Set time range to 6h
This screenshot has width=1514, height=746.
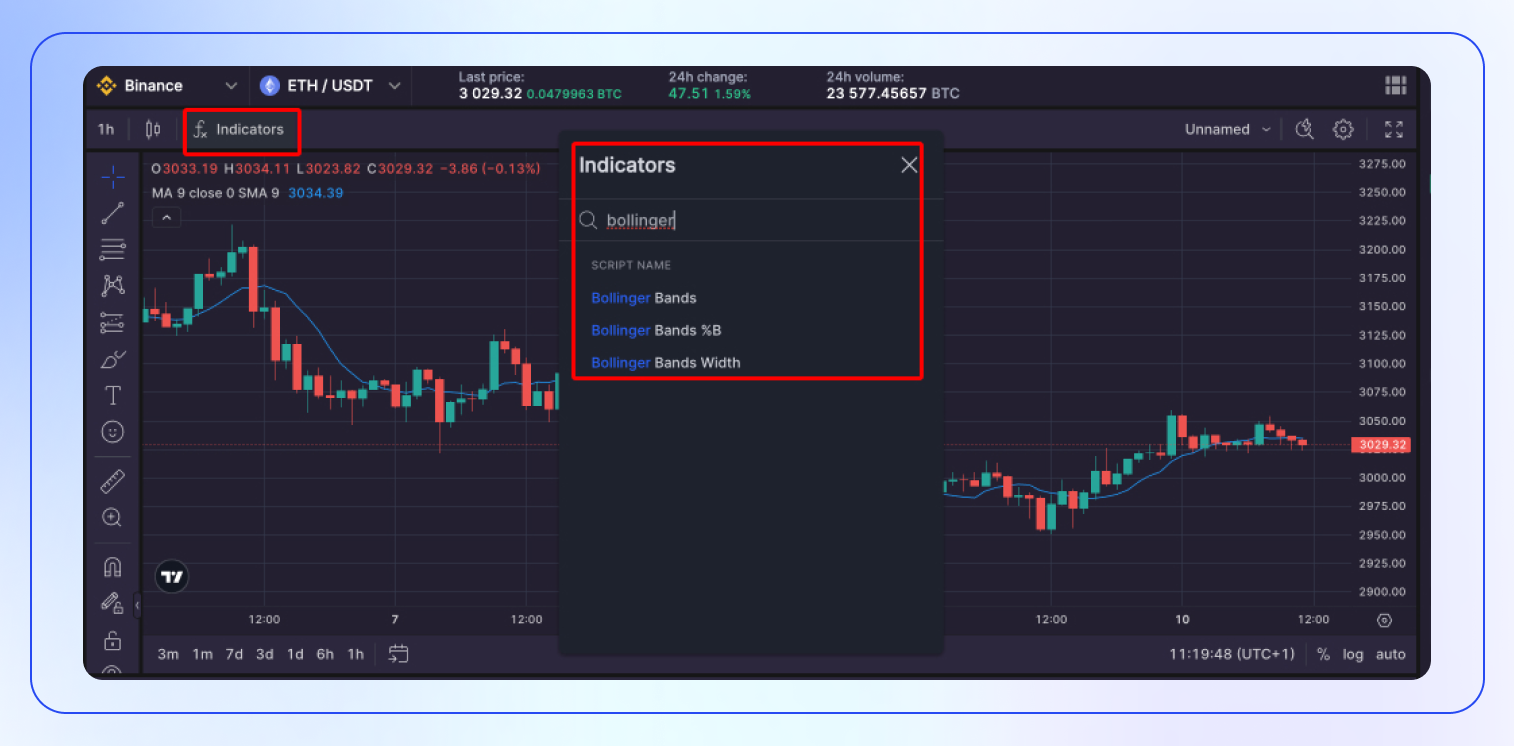click(x=325, y=654)
